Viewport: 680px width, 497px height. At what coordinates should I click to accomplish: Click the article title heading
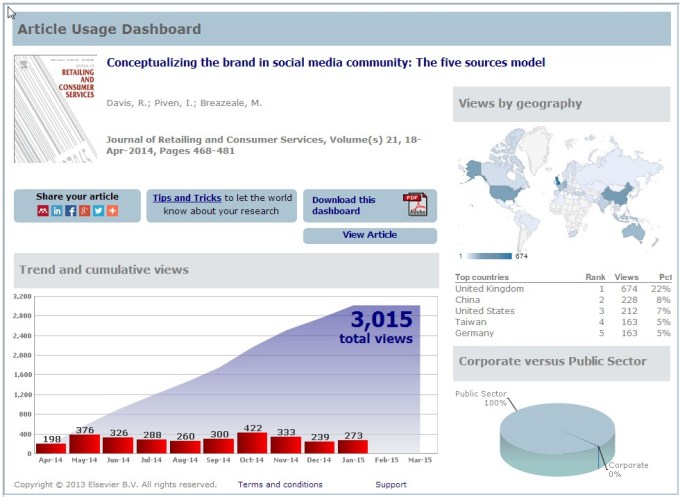tap(326, 62)
